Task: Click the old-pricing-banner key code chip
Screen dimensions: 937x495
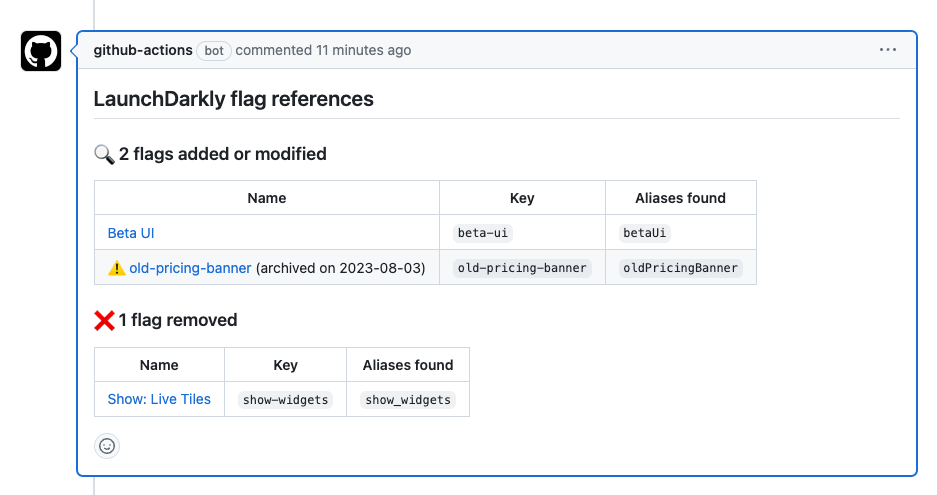Action: 522,268
